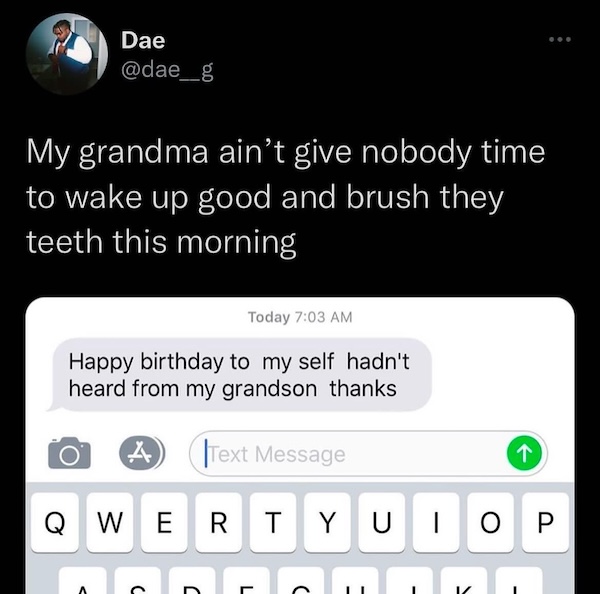Tap the O key on keyboard
600x594 pixels.
[x=490, y=522]
